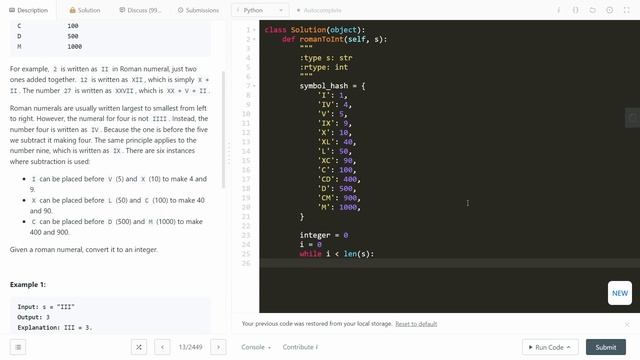The image size is (640, 360).
Task: Click the 'Example 1:' heading
Action: click(28, 284)
